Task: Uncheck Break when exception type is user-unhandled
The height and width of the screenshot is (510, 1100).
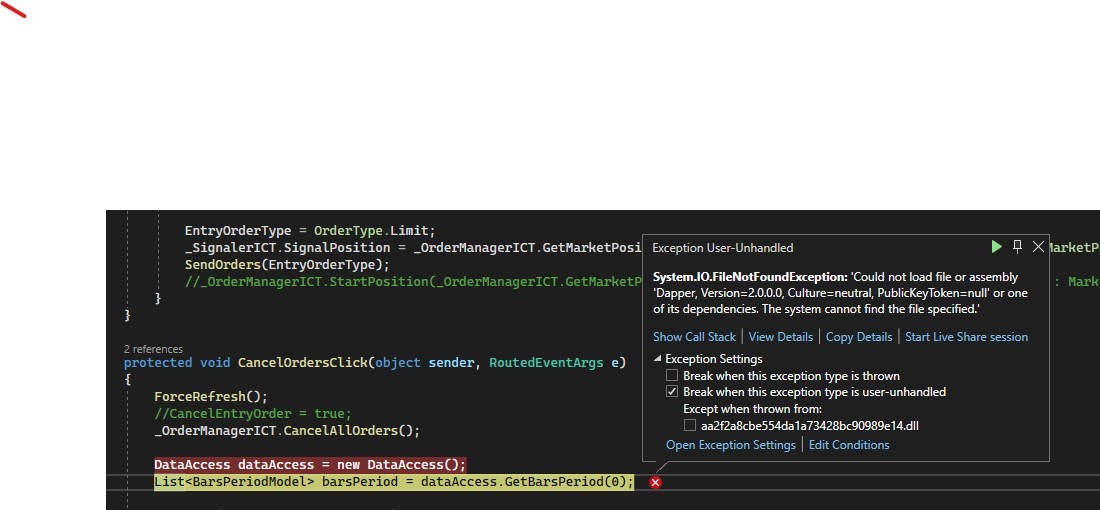Action: [x=672, y=392]
